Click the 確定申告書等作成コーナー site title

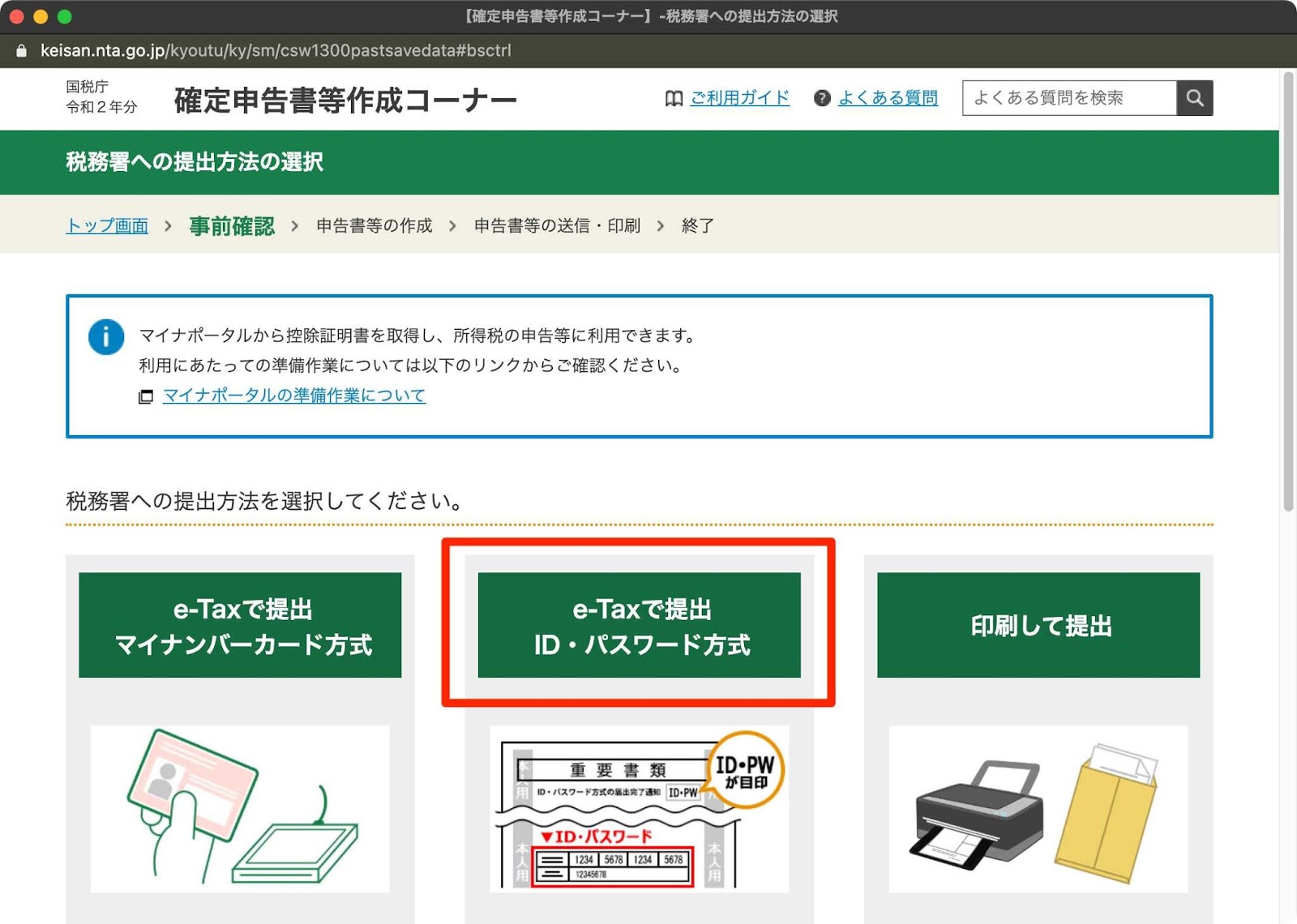[345, 101]
